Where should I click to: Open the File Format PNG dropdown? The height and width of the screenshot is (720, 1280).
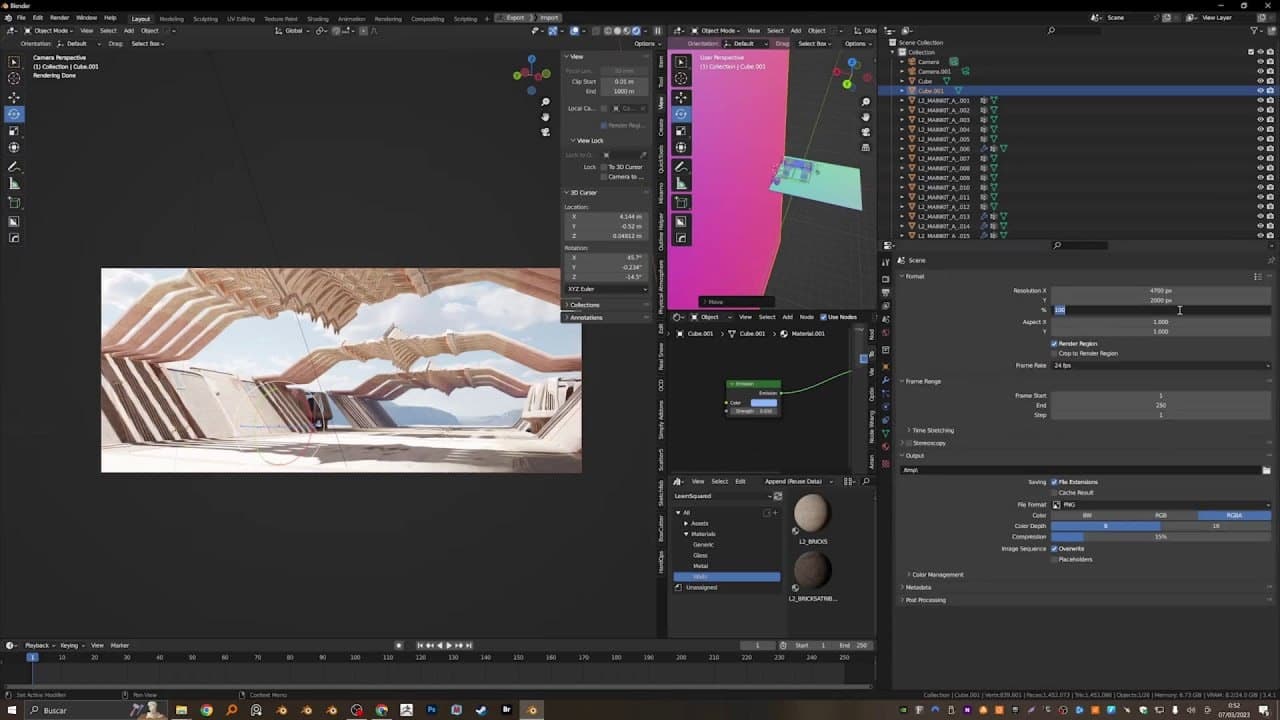(1161, 505)
